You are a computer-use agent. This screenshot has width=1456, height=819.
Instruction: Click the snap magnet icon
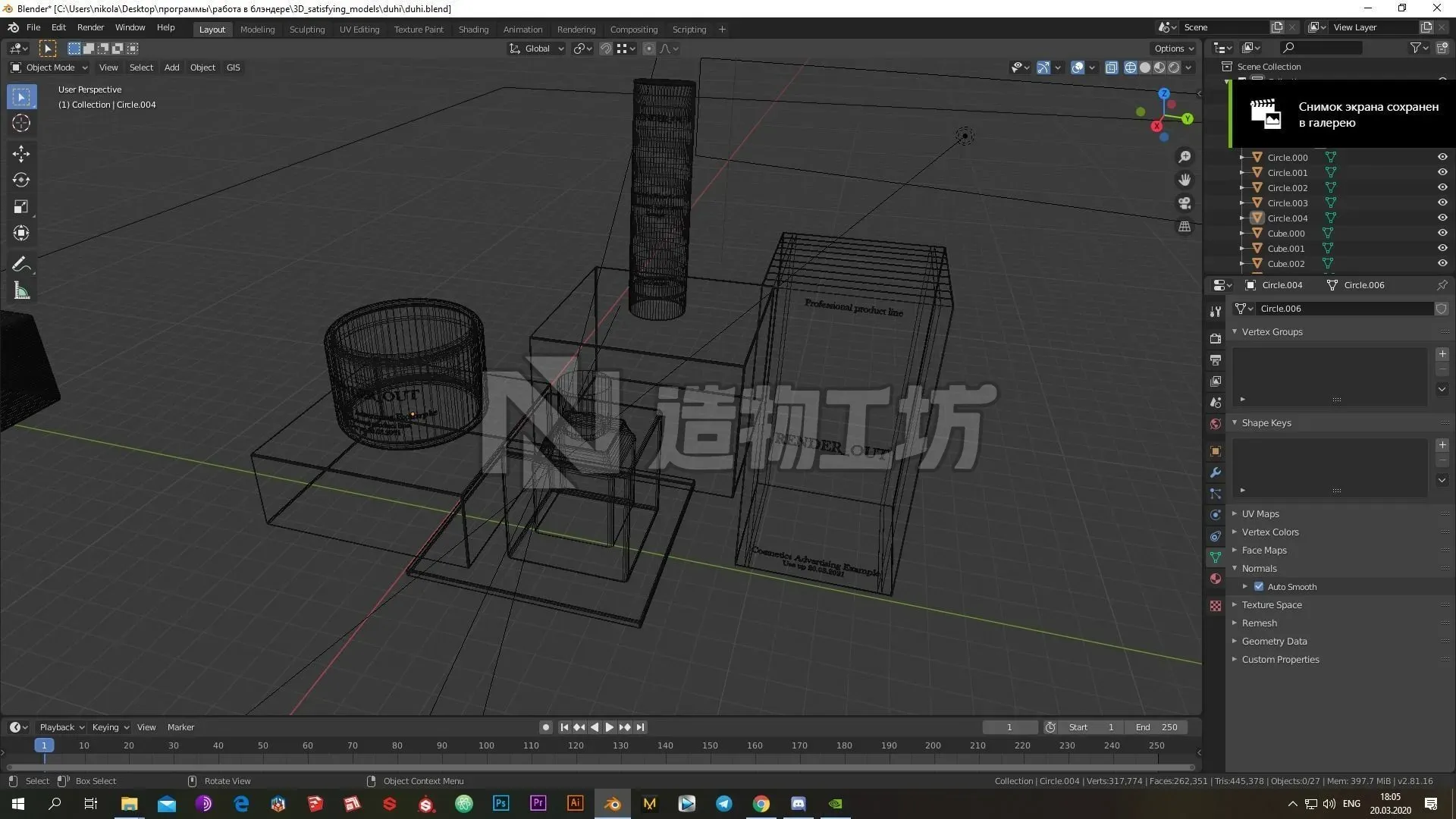pyautogui.click(x=606, y=49)
